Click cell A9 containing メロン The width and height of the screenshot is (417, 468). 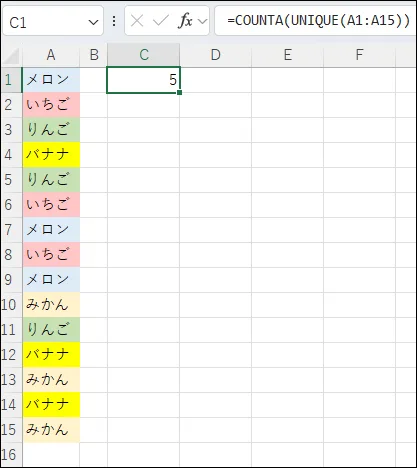[x=51, y=280]
